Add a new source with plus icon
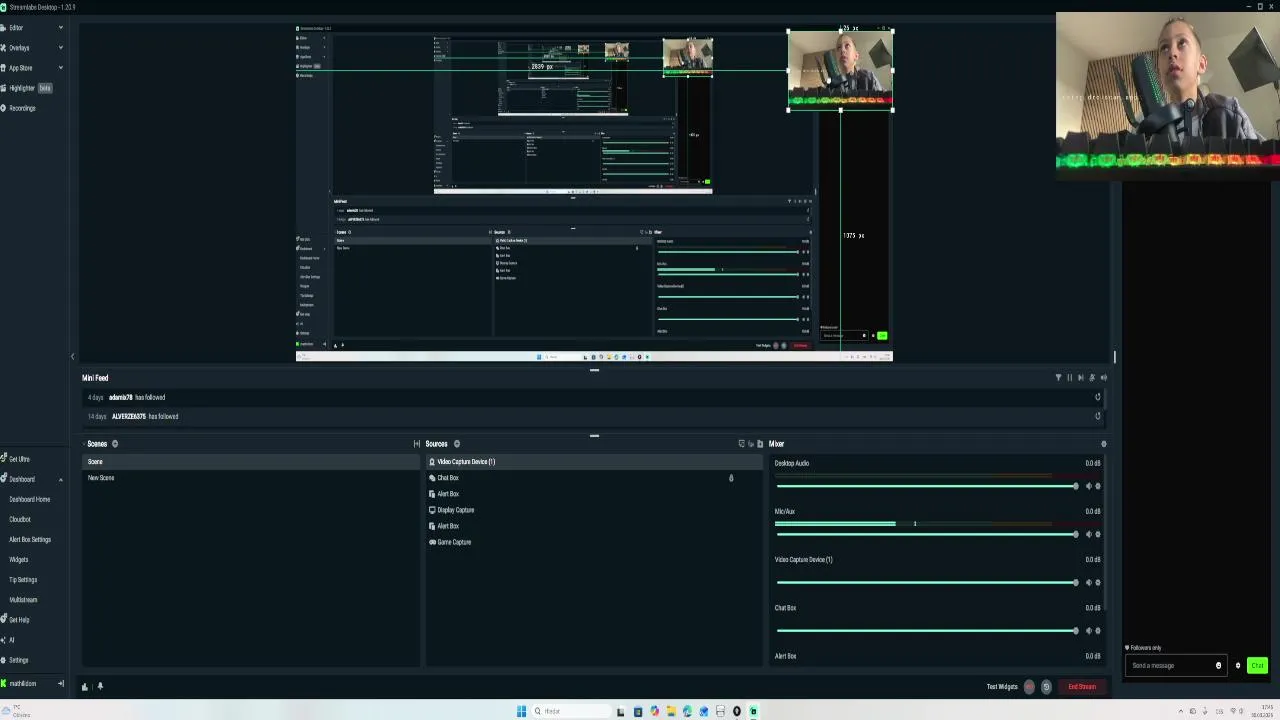 click(x=457, y=444)
